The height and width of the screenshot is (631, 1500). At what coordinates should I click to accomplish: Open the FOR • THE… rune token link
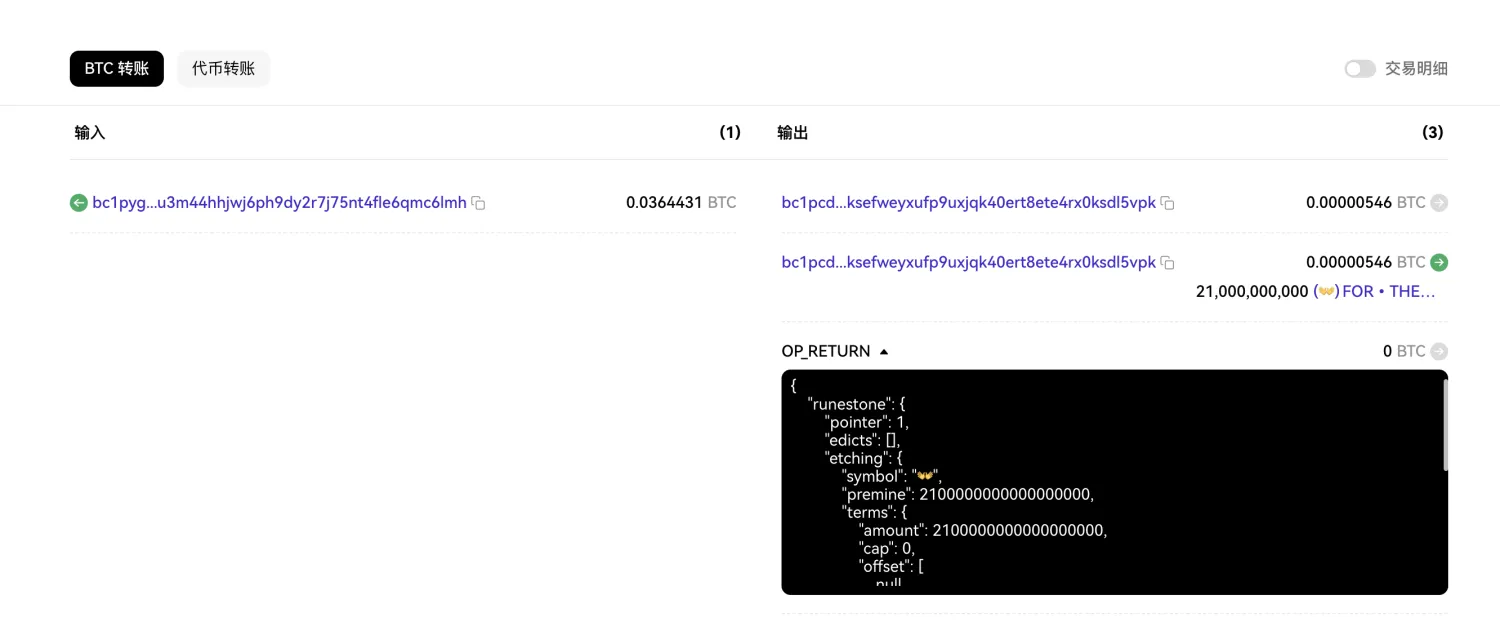(x=1389, y=292)
